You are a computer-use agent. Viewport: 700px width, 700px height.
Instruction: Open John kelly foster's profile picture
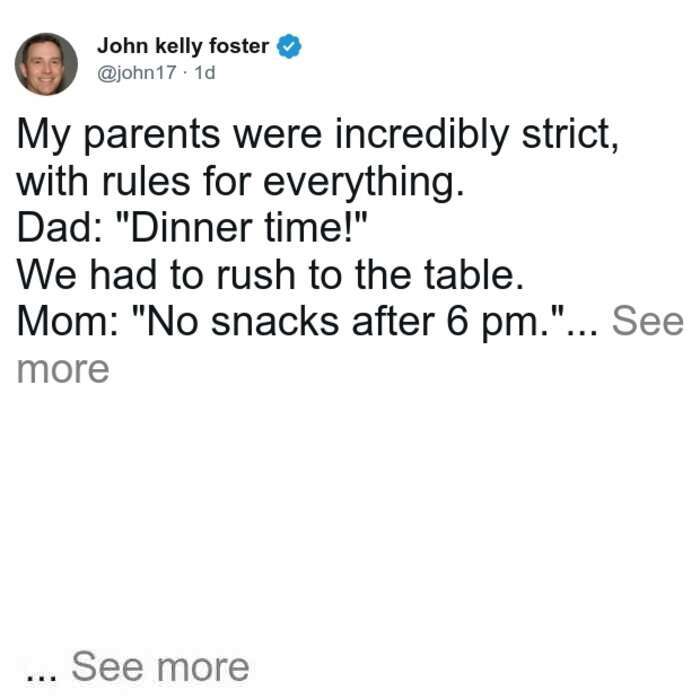coord(46,64)
